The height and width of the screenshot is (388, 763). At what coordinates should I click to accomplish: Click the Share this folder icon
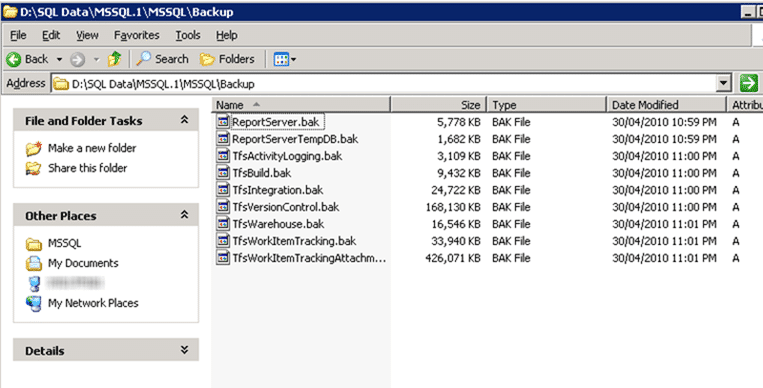(34, 168)
